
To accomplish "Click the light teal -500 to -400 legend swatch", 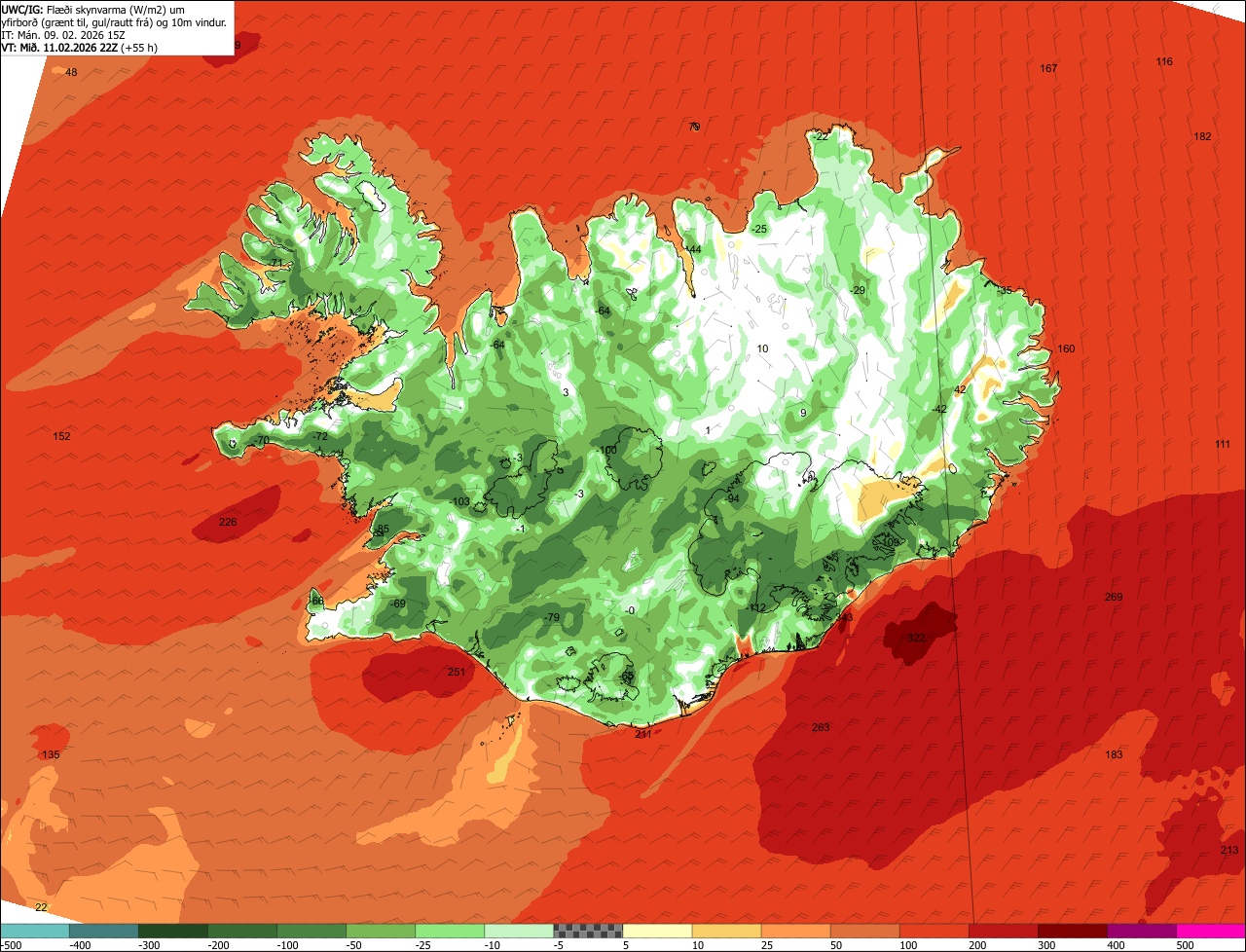I will click(x=35, y=931).
